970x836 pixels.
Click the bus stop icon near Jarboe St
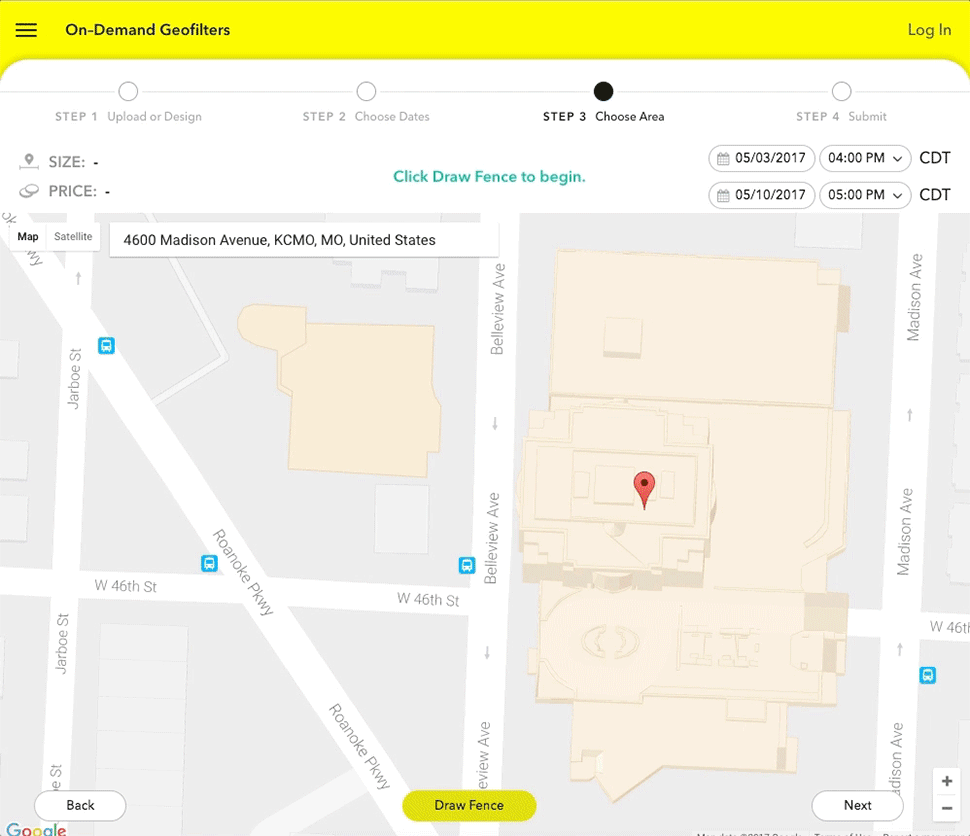tap(106, 346)
